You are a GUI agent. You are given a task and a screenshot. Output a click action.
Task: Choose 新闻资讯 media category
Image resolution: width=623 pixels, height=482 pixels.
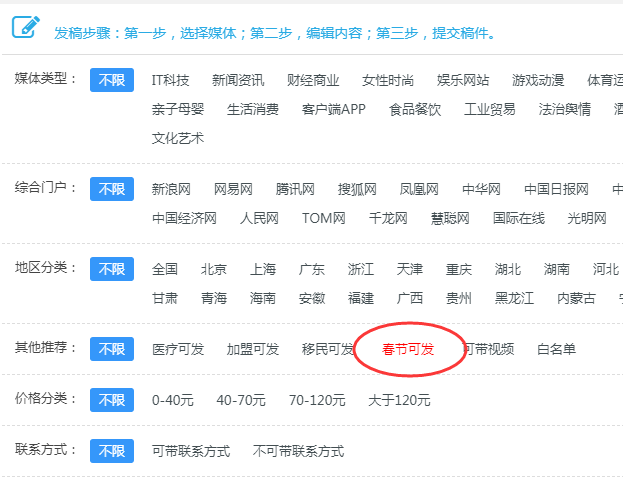point(238,80)
